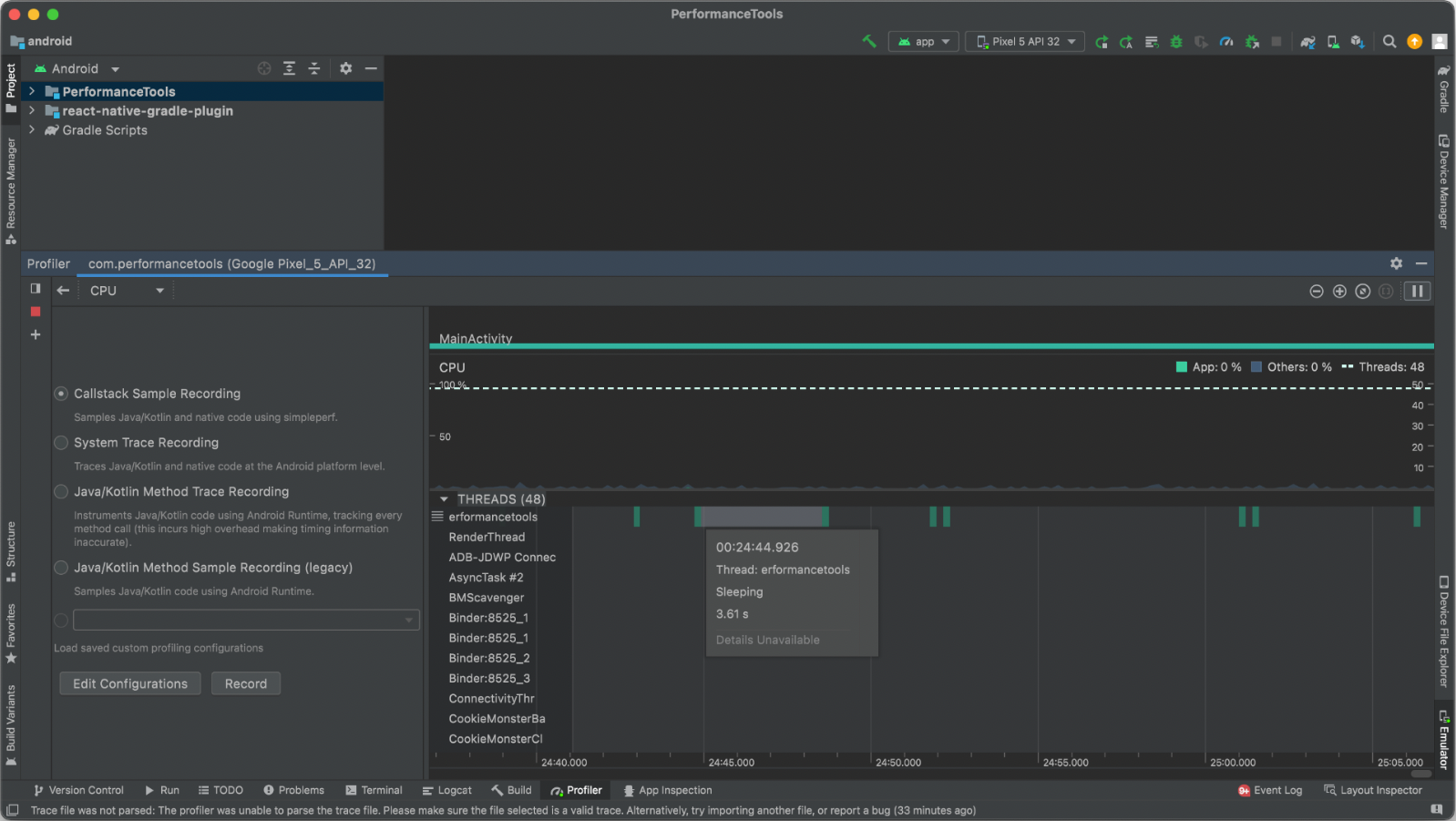This screenshot has height=821, width=1456.
Task: Open the Build Variants side panel
Action: 11,724
